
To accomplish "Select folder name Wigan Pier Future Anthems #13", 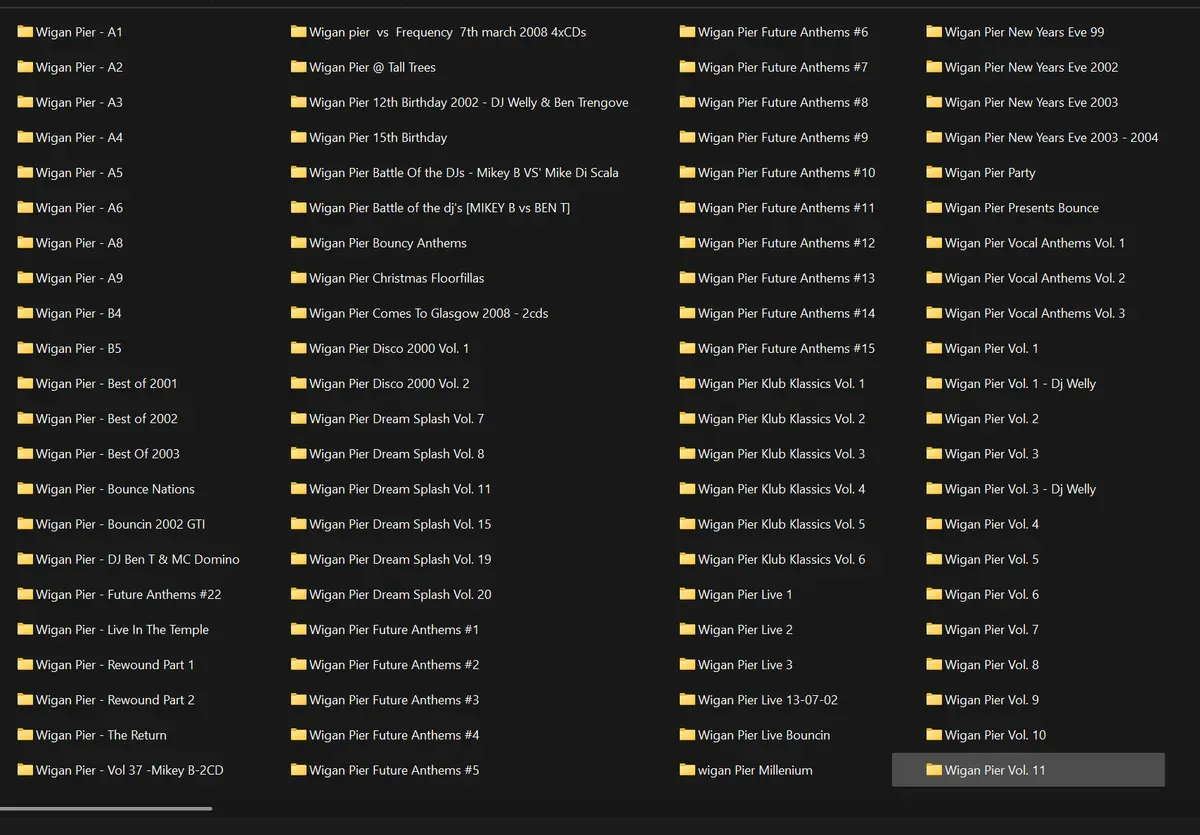I will click(787, 278).
